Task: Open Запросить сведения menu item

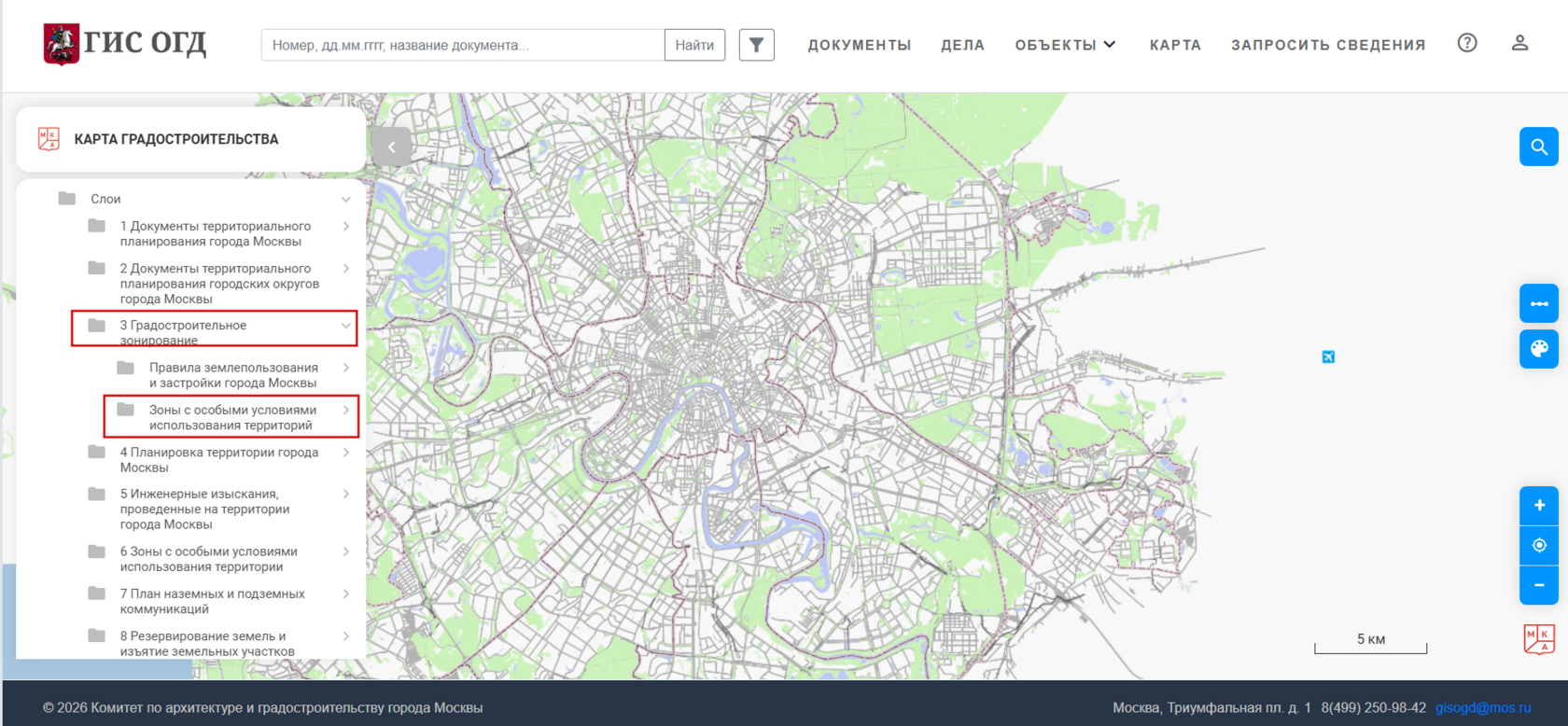Action: click(x=1328, y=45)
